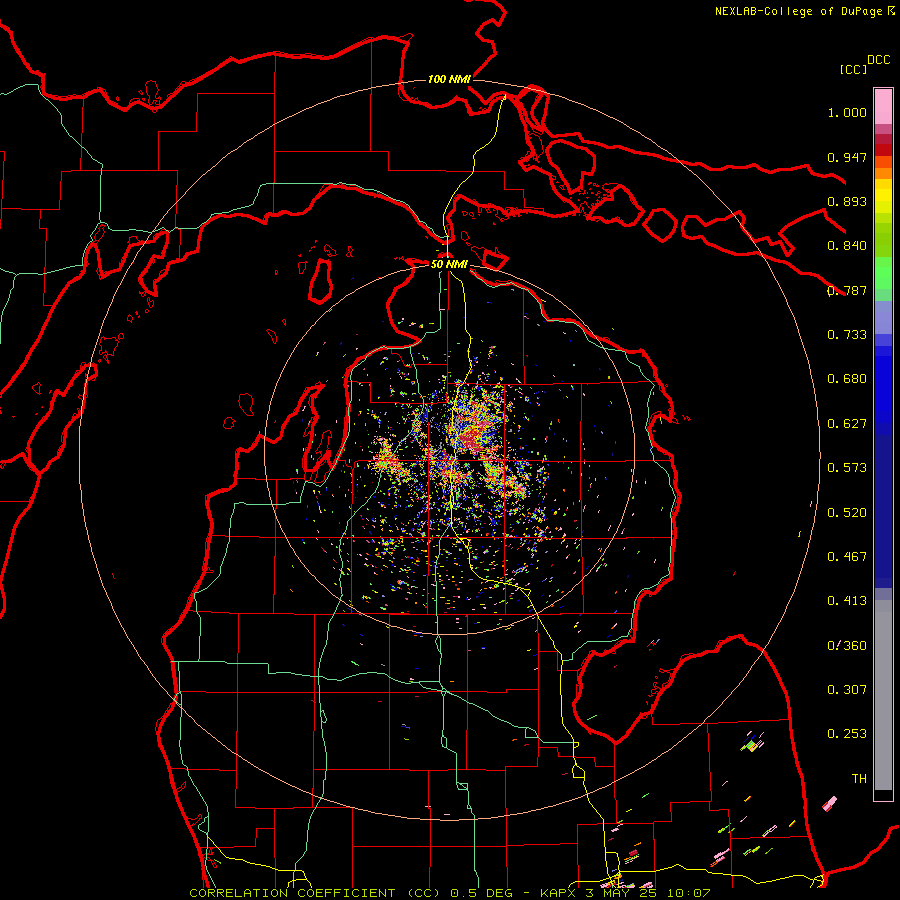Select the 0.947 legend value
Viewport: 900px width, 900px height.
pyautogui.click(x=847, y=157)
